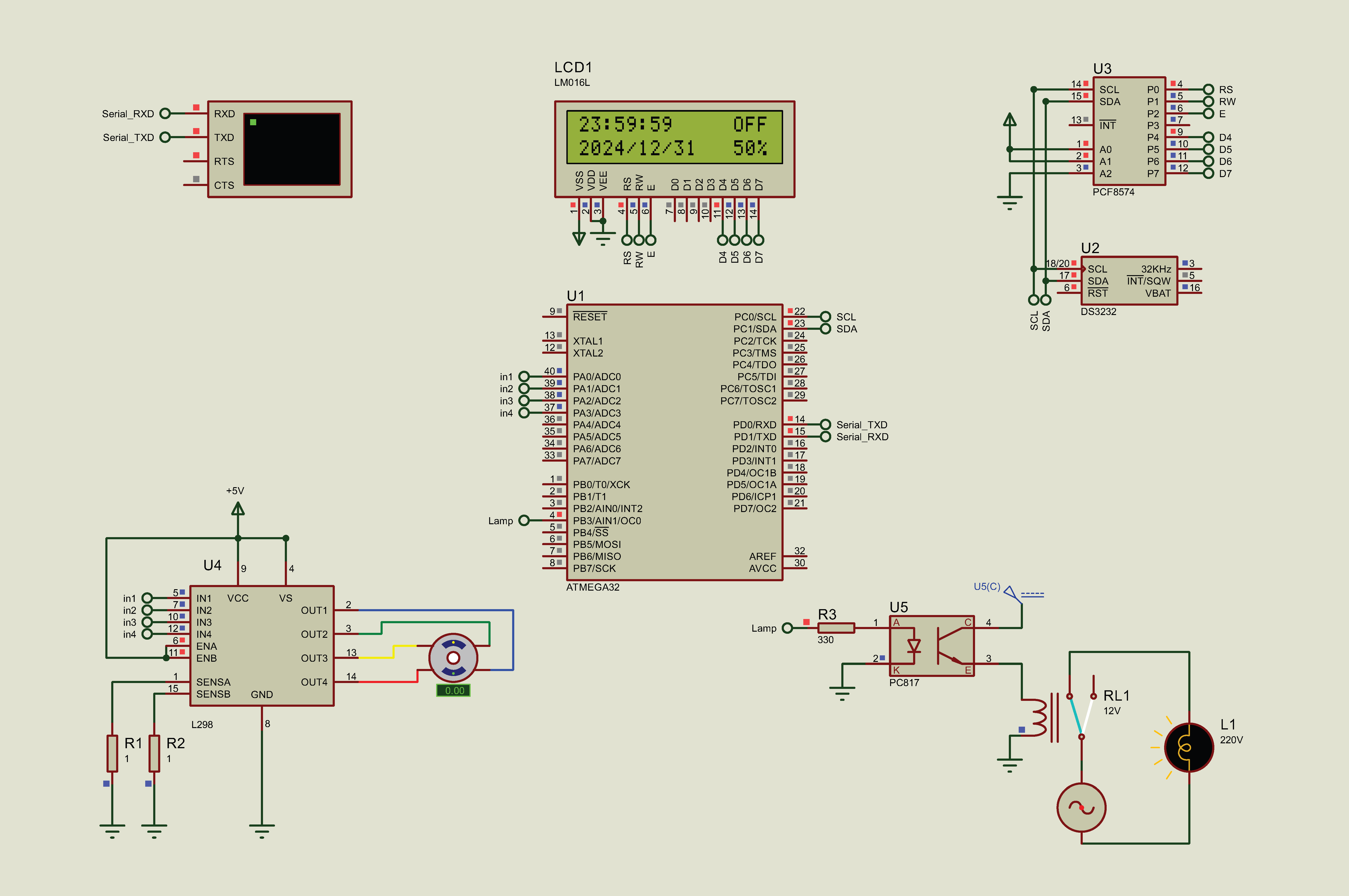Select the in1 terminal at PA0/ADC0
The image size is (1349, 896).
524,376
